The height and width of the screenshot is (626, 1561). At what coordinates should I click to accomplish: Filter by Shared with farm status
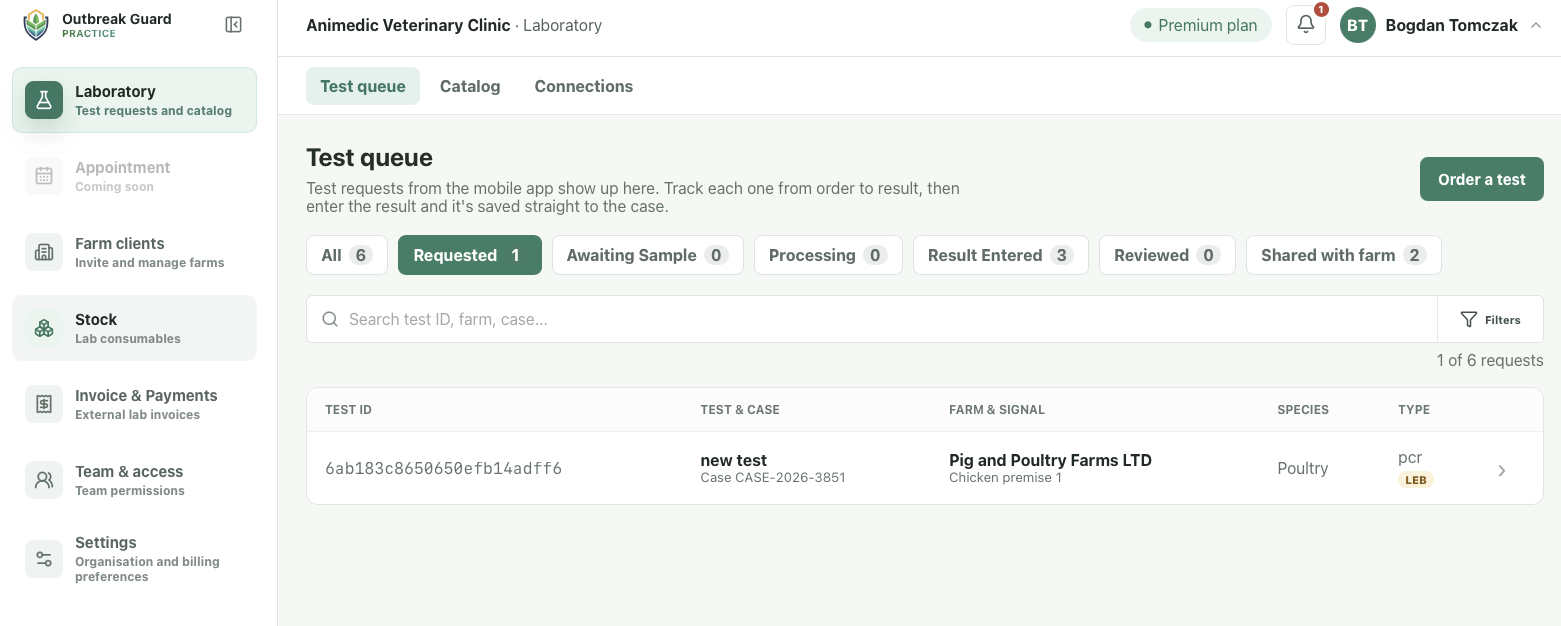coord(1344,255)
